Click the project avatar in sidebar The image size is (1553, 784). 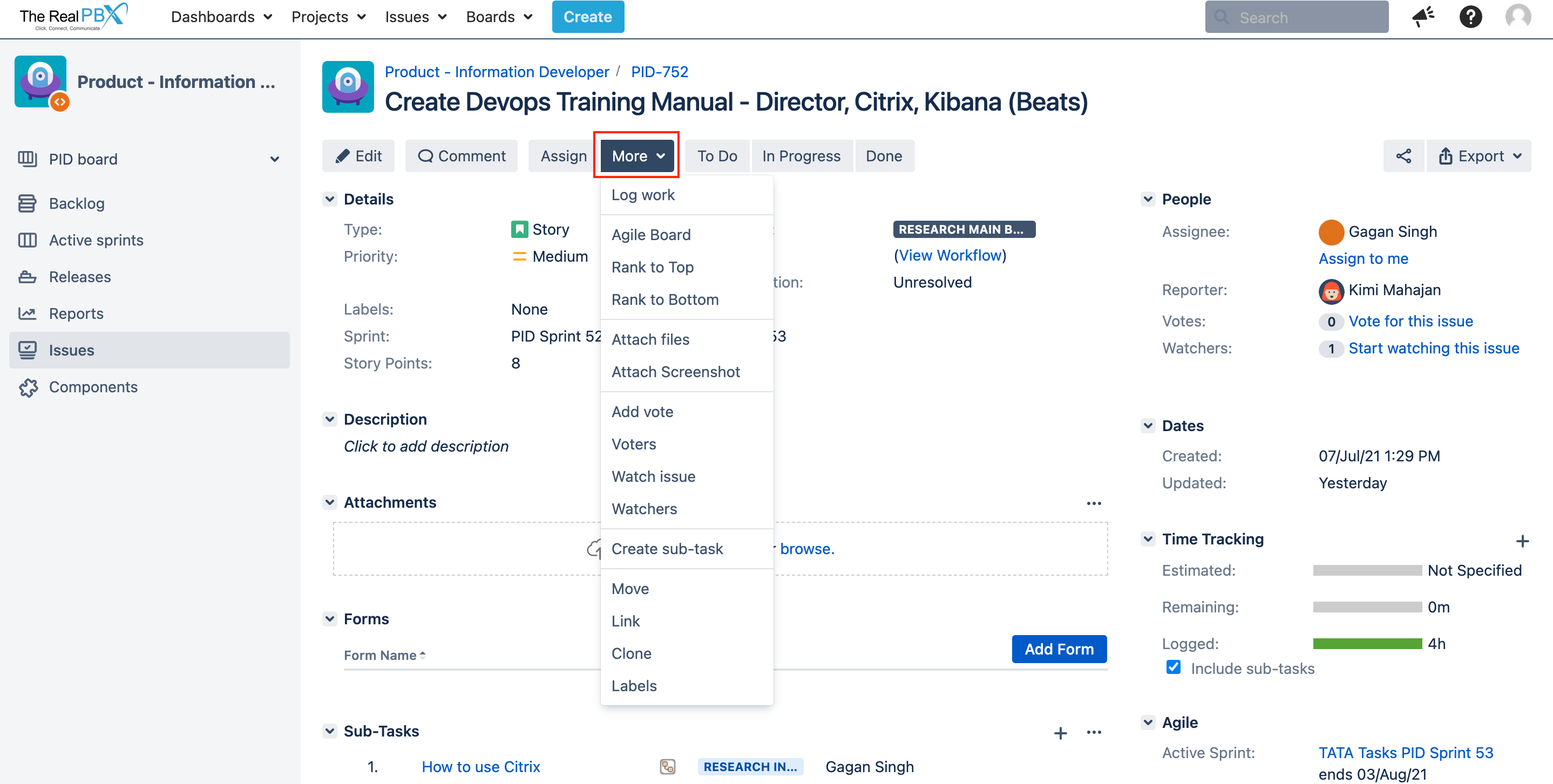coord(41,82)
